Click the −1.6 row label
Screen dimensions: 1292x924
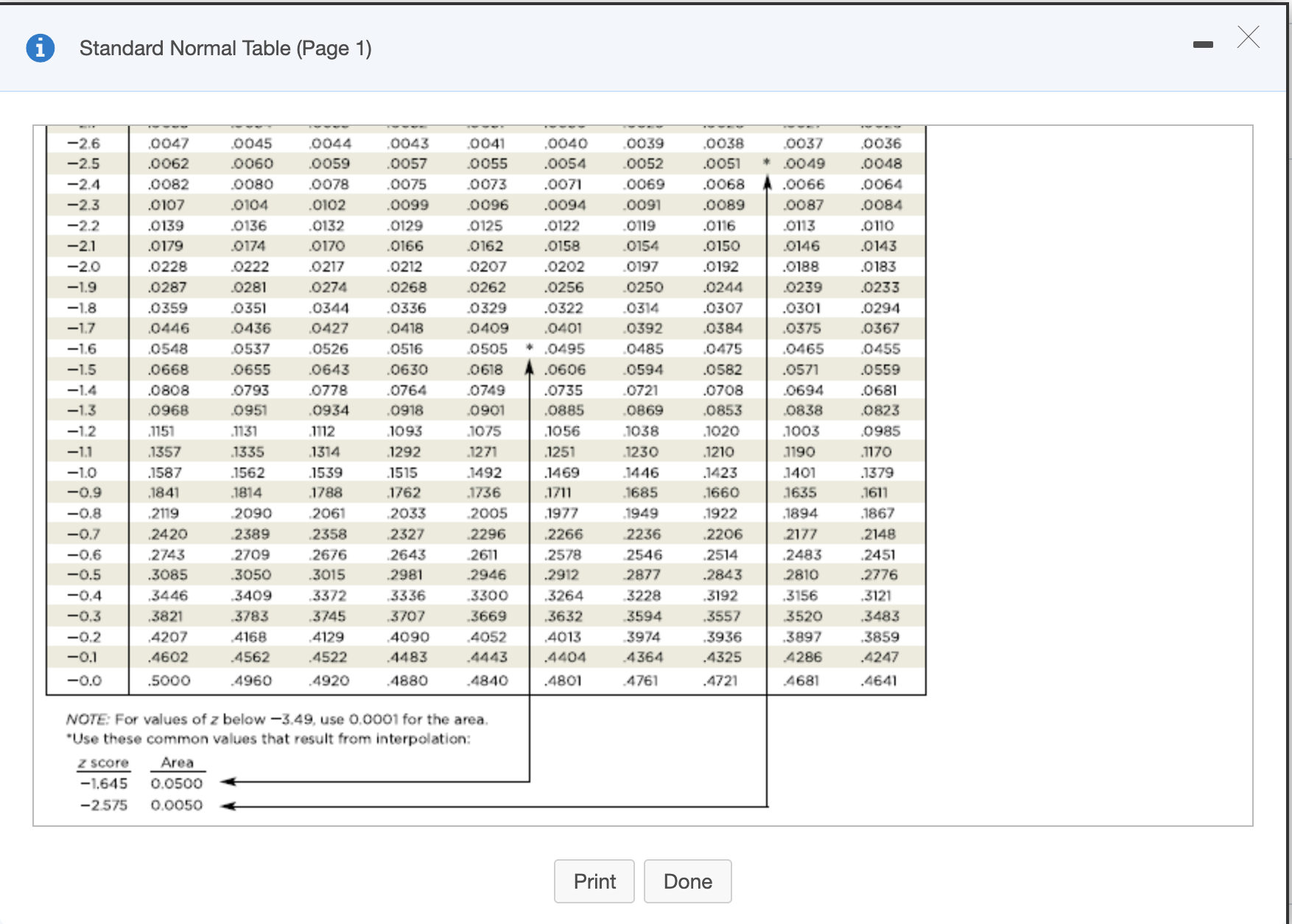(82, 349)
